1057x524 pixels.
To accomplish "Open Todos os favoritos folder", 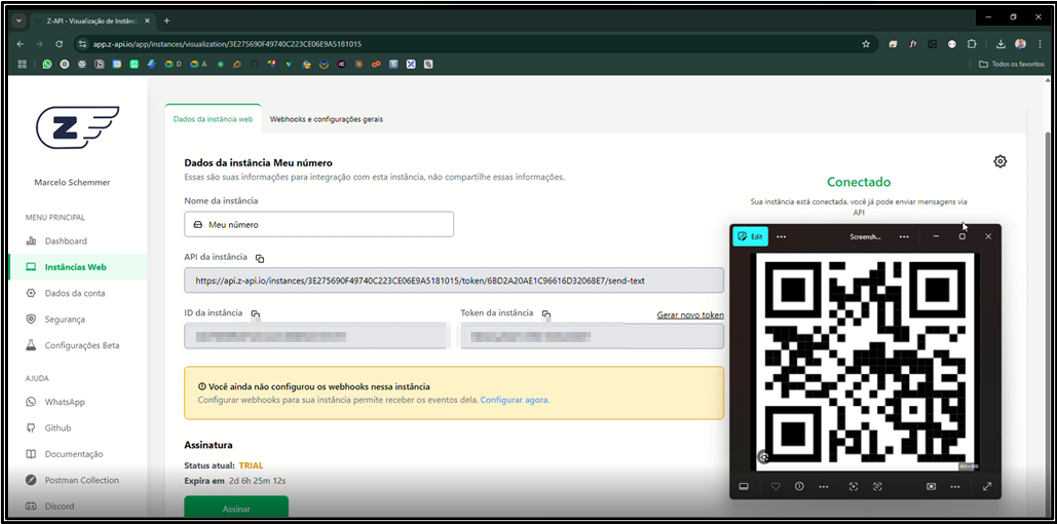I will (x=1012, y=64).
